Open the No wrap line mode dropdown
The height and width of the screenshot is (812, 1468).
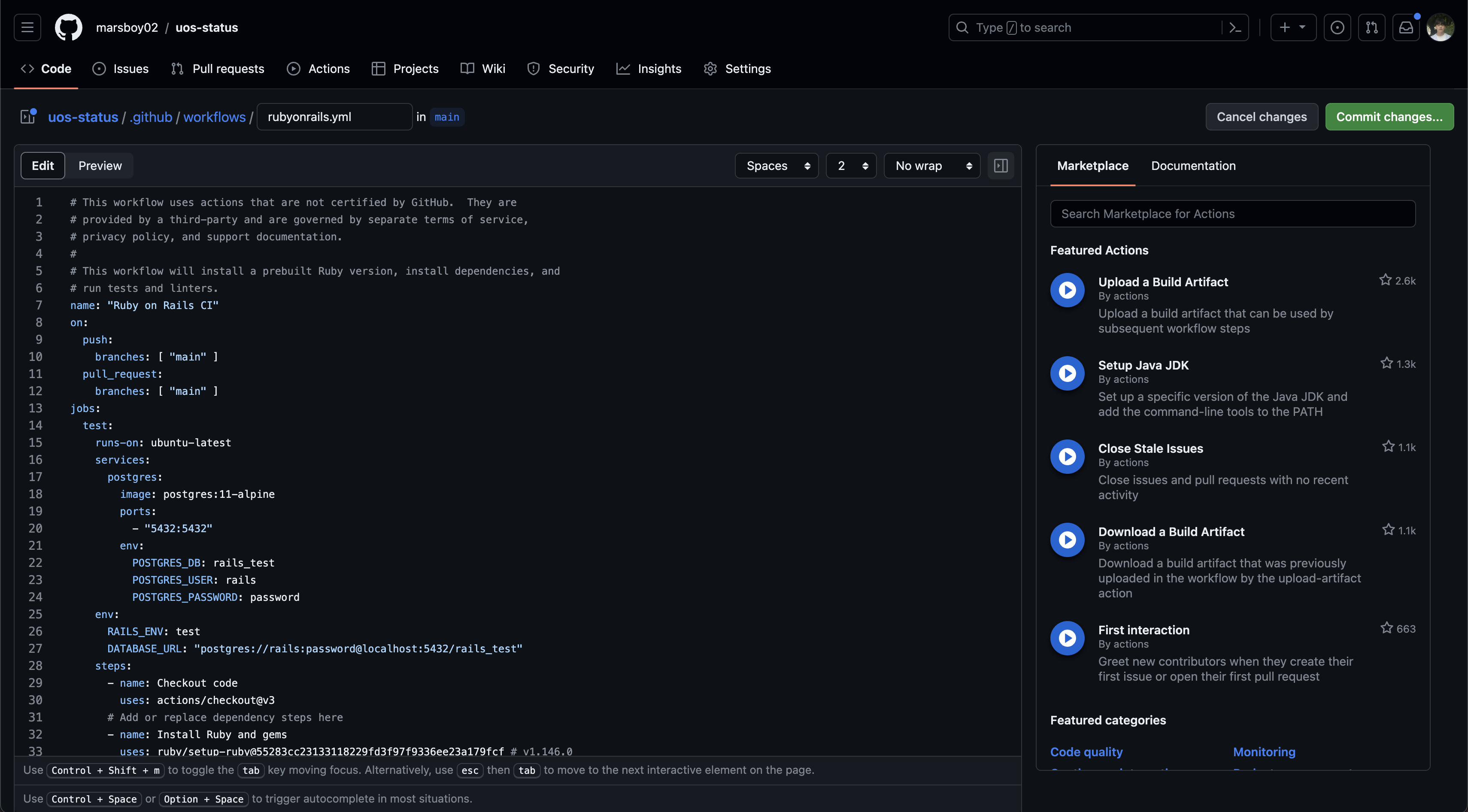tap(932, 166)
